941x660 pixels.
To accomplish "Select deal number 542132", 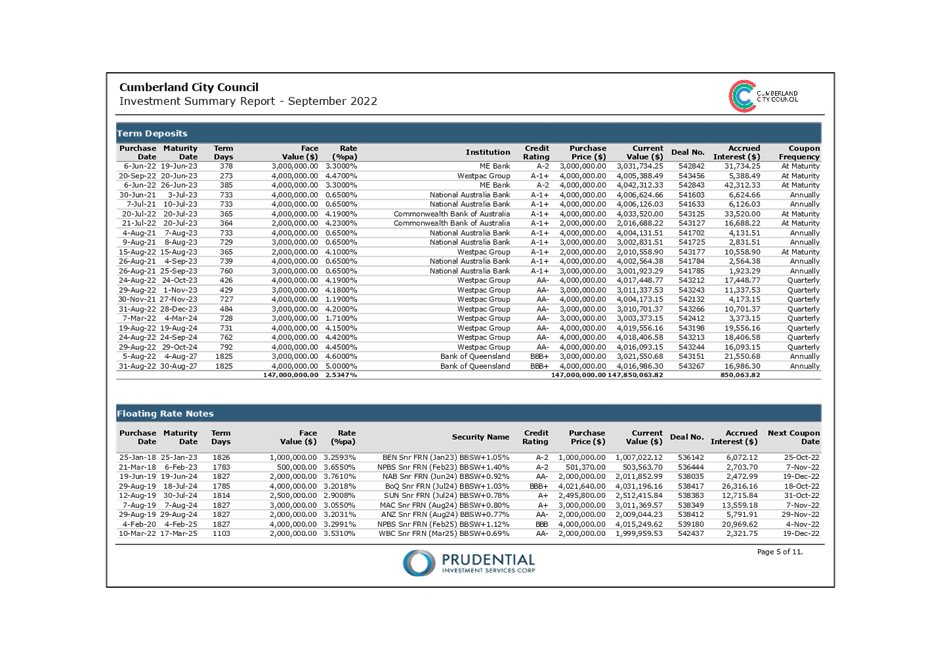I will click(x=691, y=299).
